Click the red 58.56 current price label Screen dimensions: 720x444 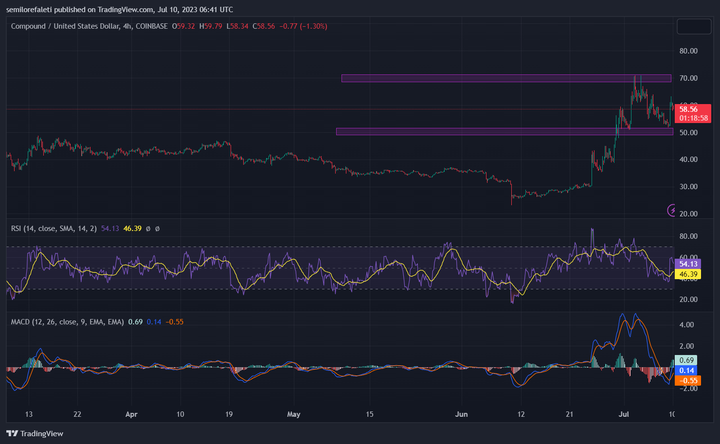tap(692, 113)
